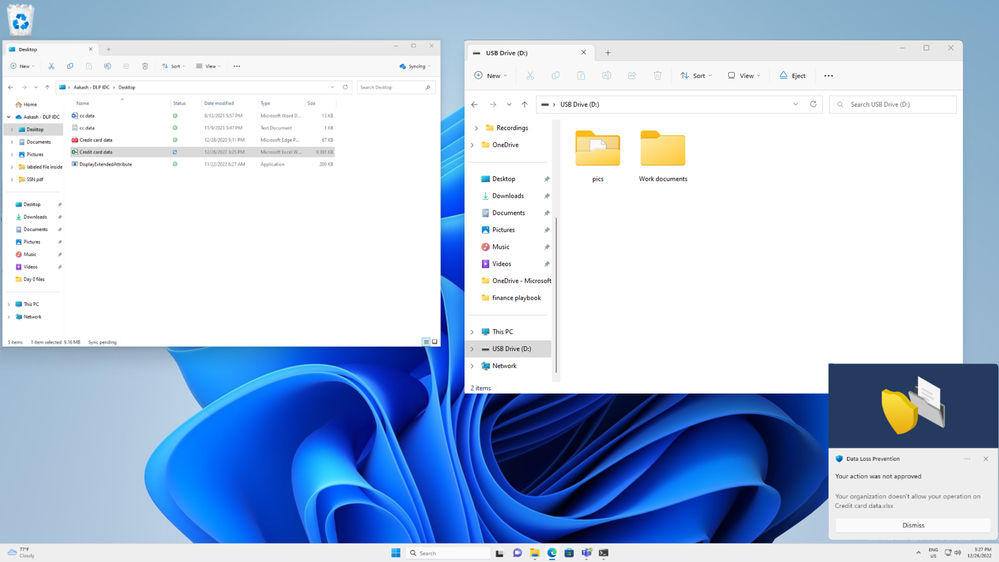Open New dropdown in Desktop window
The width and height of the screenshot is (999, 562).
[22, 66]
